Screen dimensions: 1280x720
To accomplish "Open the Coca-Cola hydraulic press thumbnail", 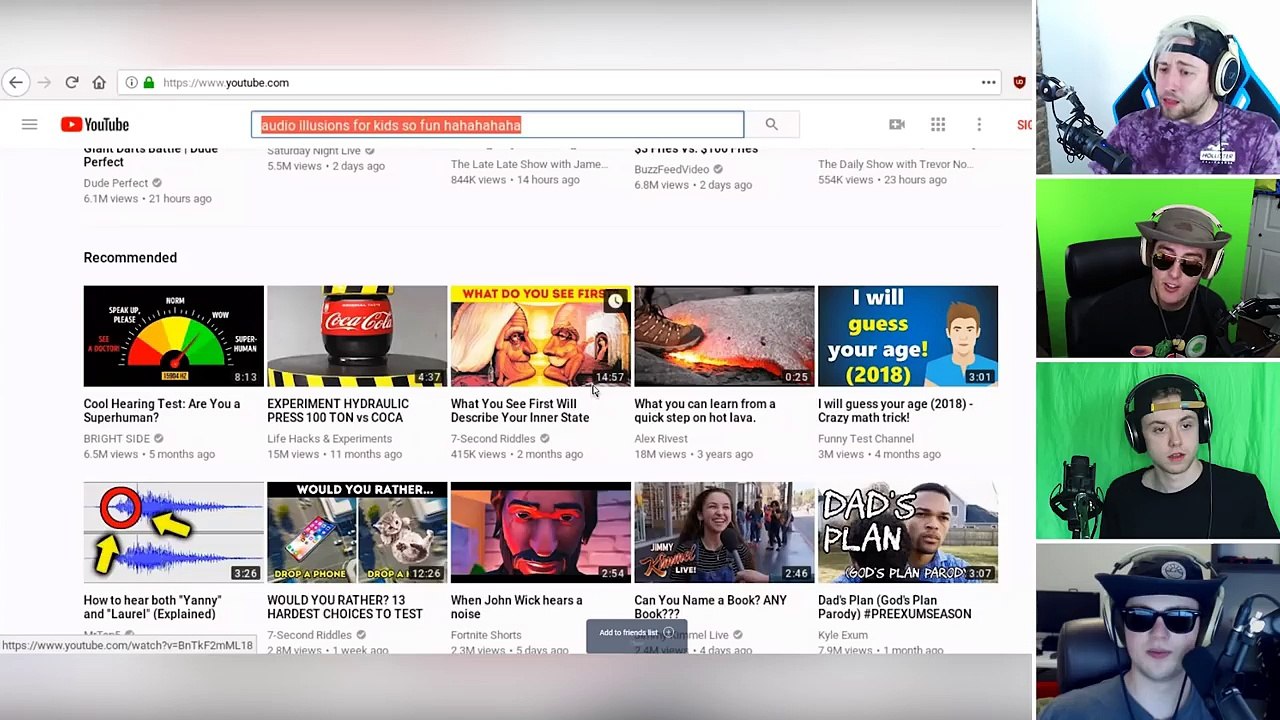I will (357, 336).
